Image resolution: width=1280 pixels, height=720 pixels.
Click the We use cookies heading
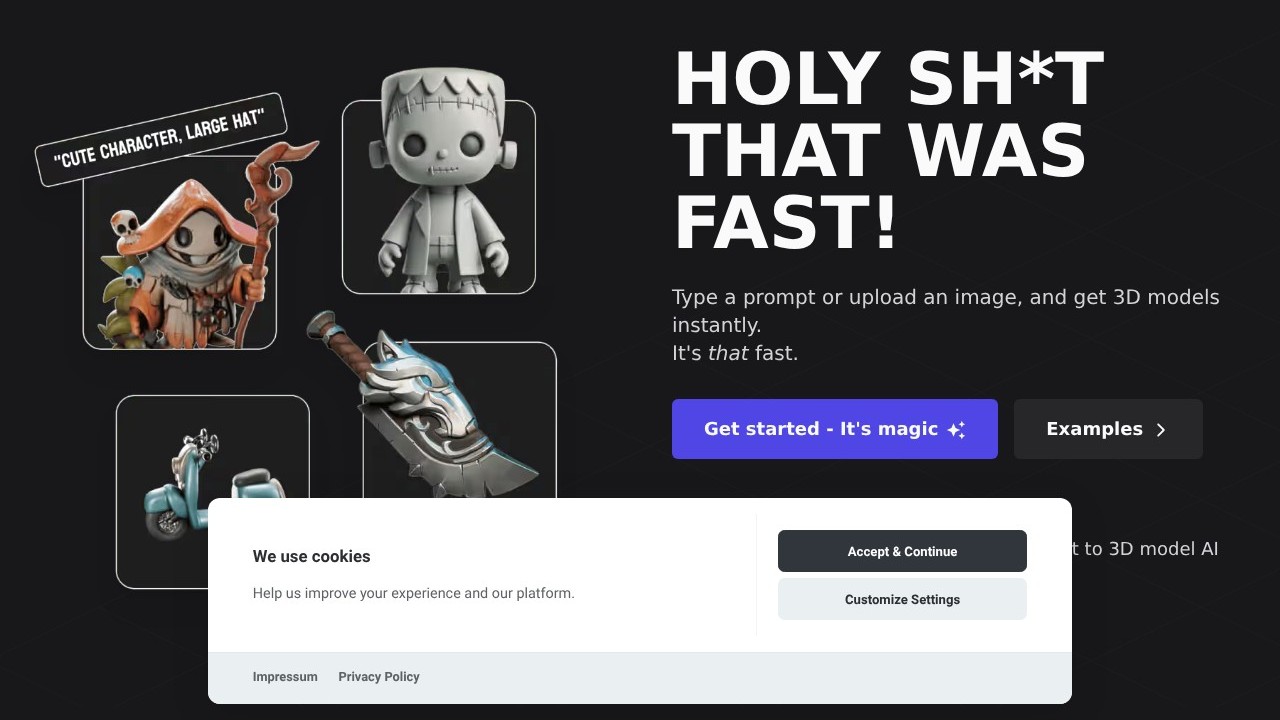point(311,557)
